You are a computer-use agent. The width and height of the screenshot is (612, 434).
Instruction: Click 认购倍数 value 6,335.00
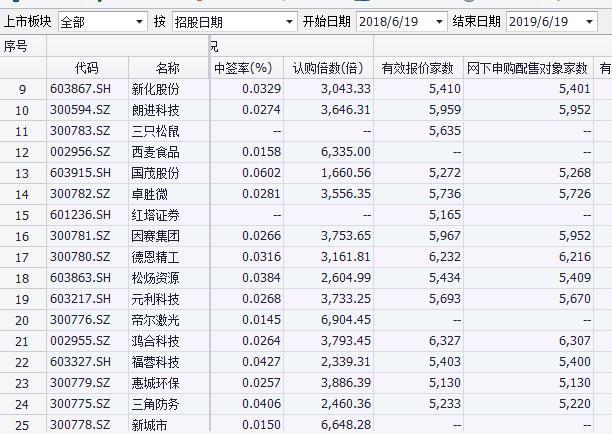point(346,152)
